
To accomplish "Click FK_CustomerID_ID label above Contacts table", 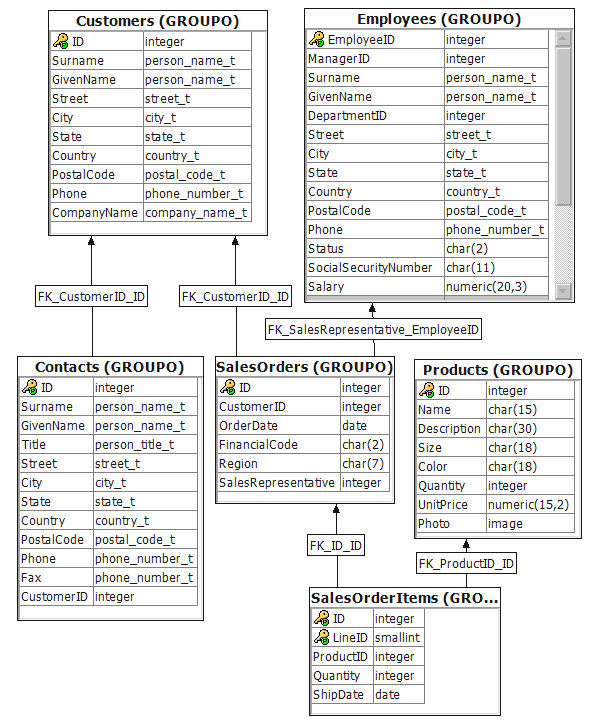I will tap(92, 296).
